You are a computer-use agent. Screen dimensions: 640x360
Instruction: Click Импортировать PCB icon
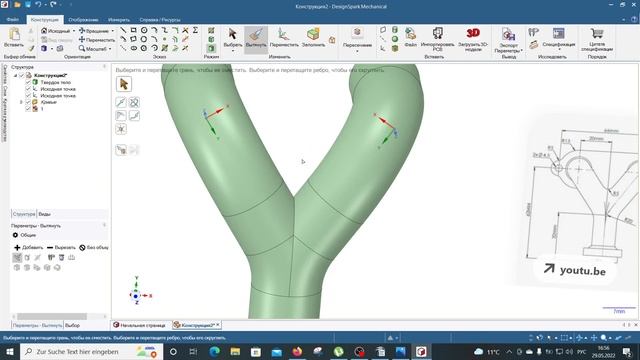pyautogui.click(x=437, y=40)
